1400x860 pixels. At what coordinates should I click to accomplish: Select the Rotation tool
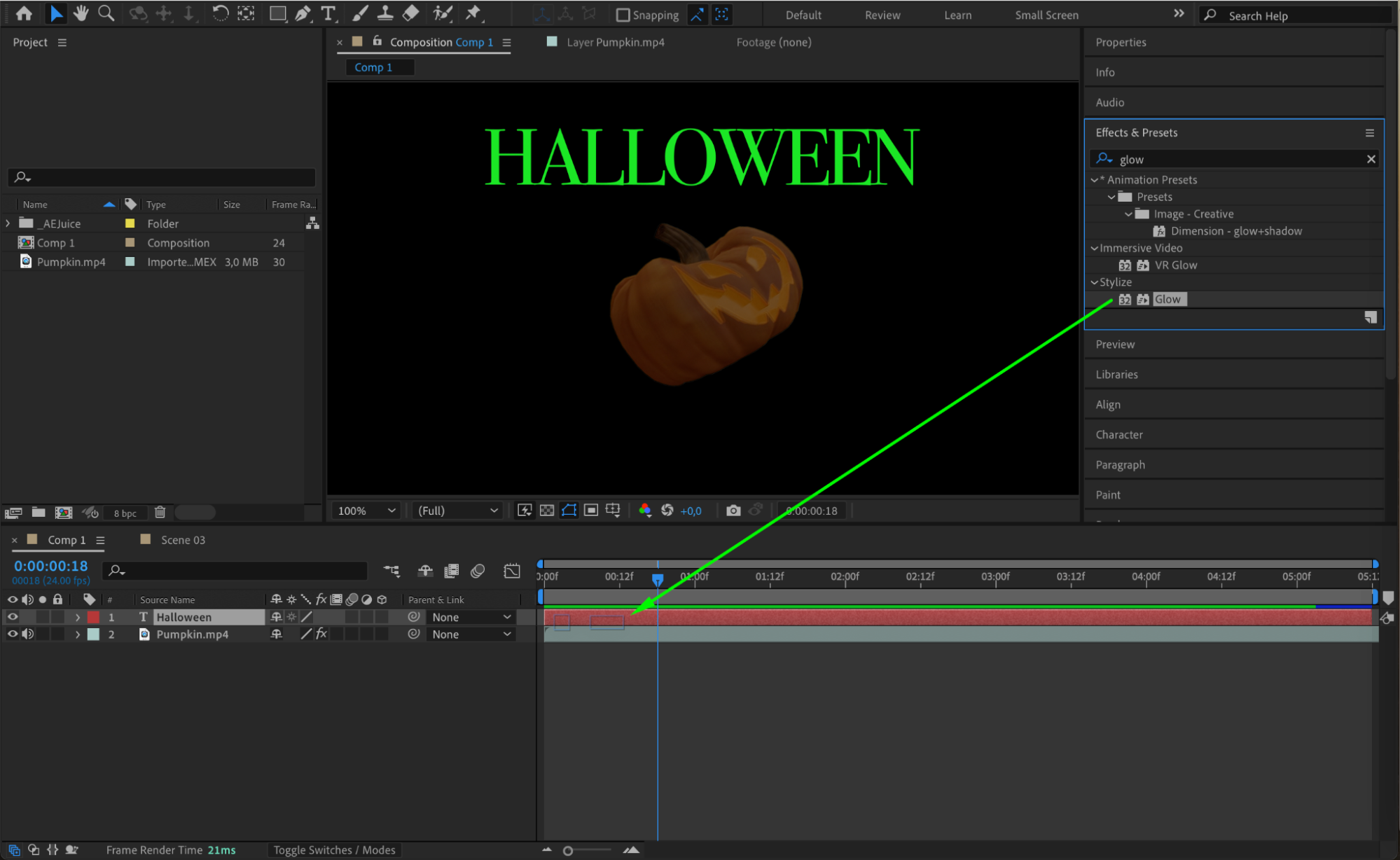click(x=220, y=13)
